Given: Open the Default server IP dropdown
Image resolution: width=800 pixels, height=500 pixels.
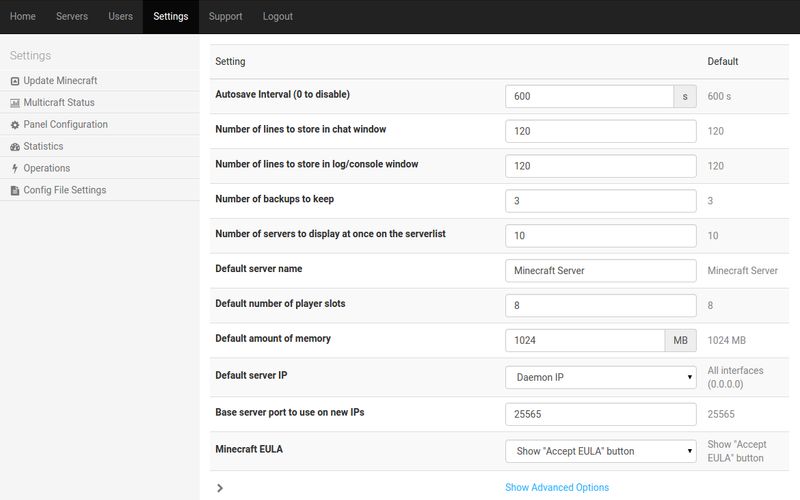Looking at the screenshot, I should pyautogui.click(x=600, y=377).
